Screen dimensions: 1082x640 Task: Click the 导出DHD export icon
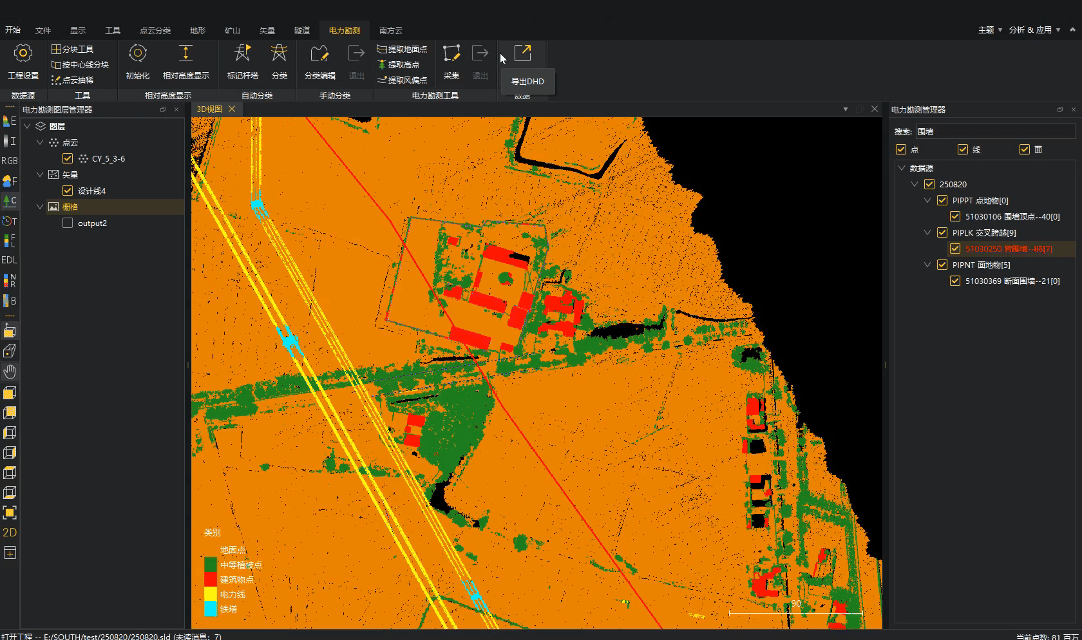(x=522, y=53)
